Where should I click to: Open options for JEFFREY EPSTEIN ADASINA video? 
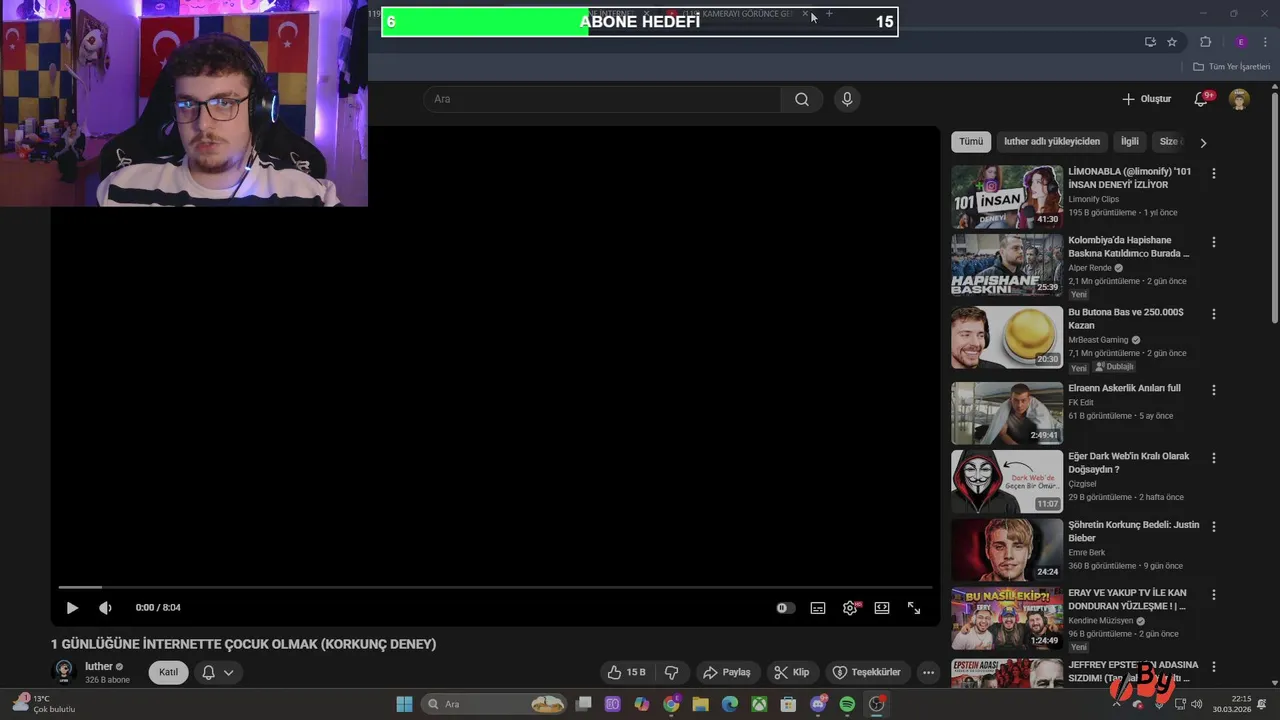pyautogui.click(x=1214, y=666)
